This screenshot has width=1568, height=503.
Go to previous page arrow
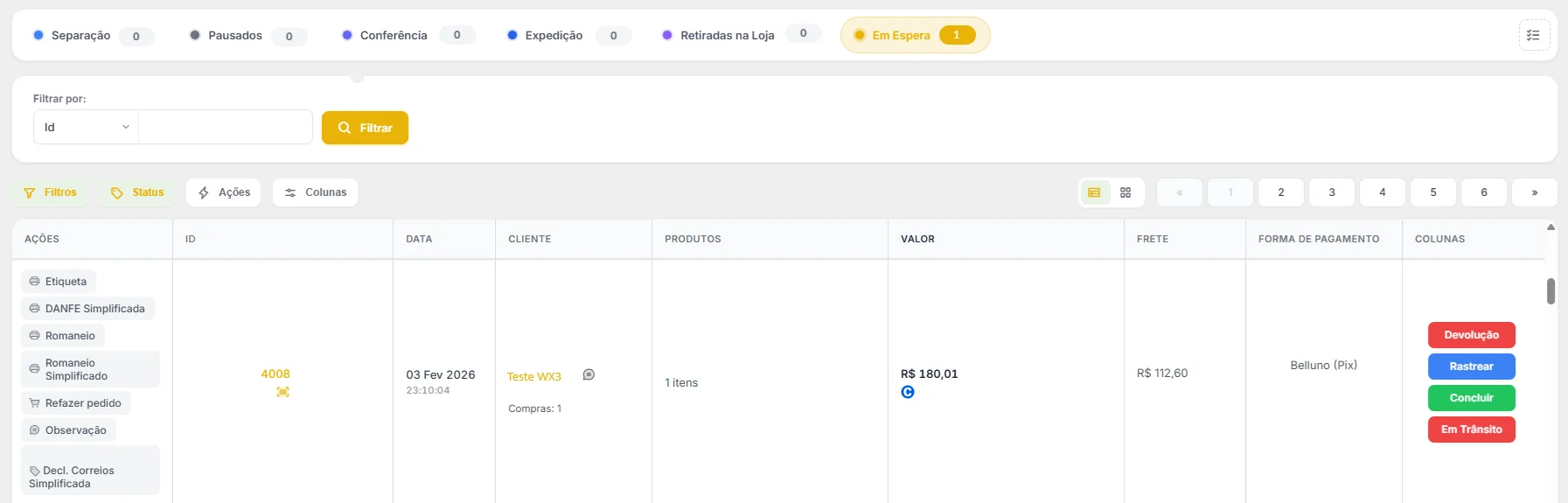point(1180,192)
